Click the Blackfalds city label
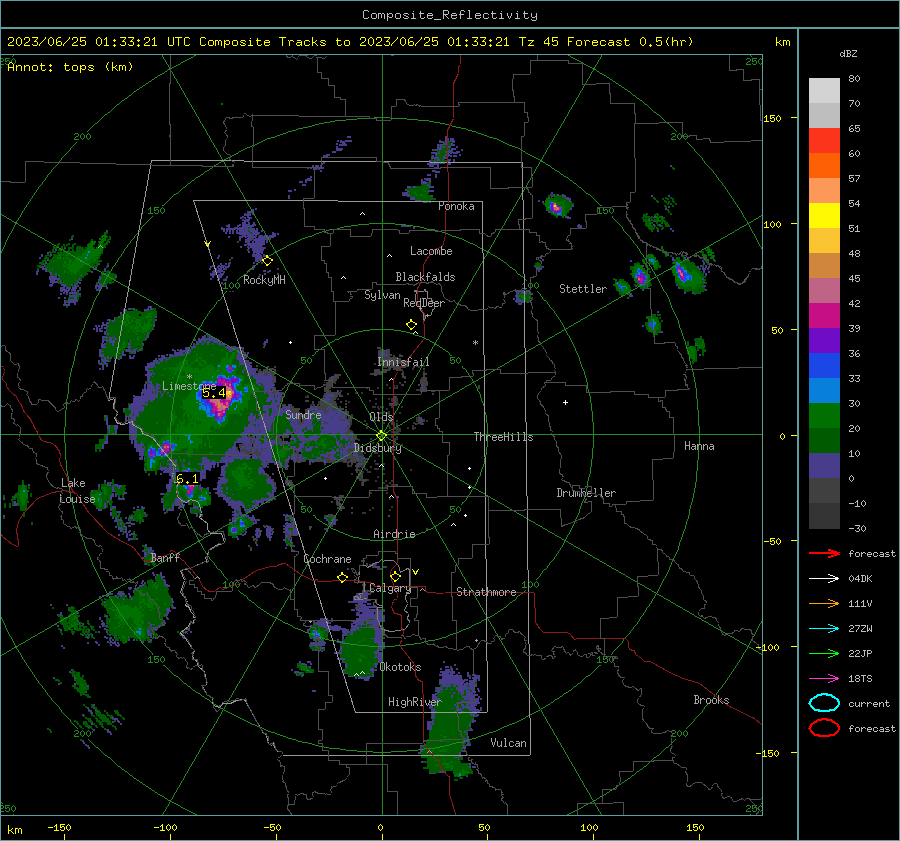The width and height of the screenshot is (900, 841). (x=425, y=277)
